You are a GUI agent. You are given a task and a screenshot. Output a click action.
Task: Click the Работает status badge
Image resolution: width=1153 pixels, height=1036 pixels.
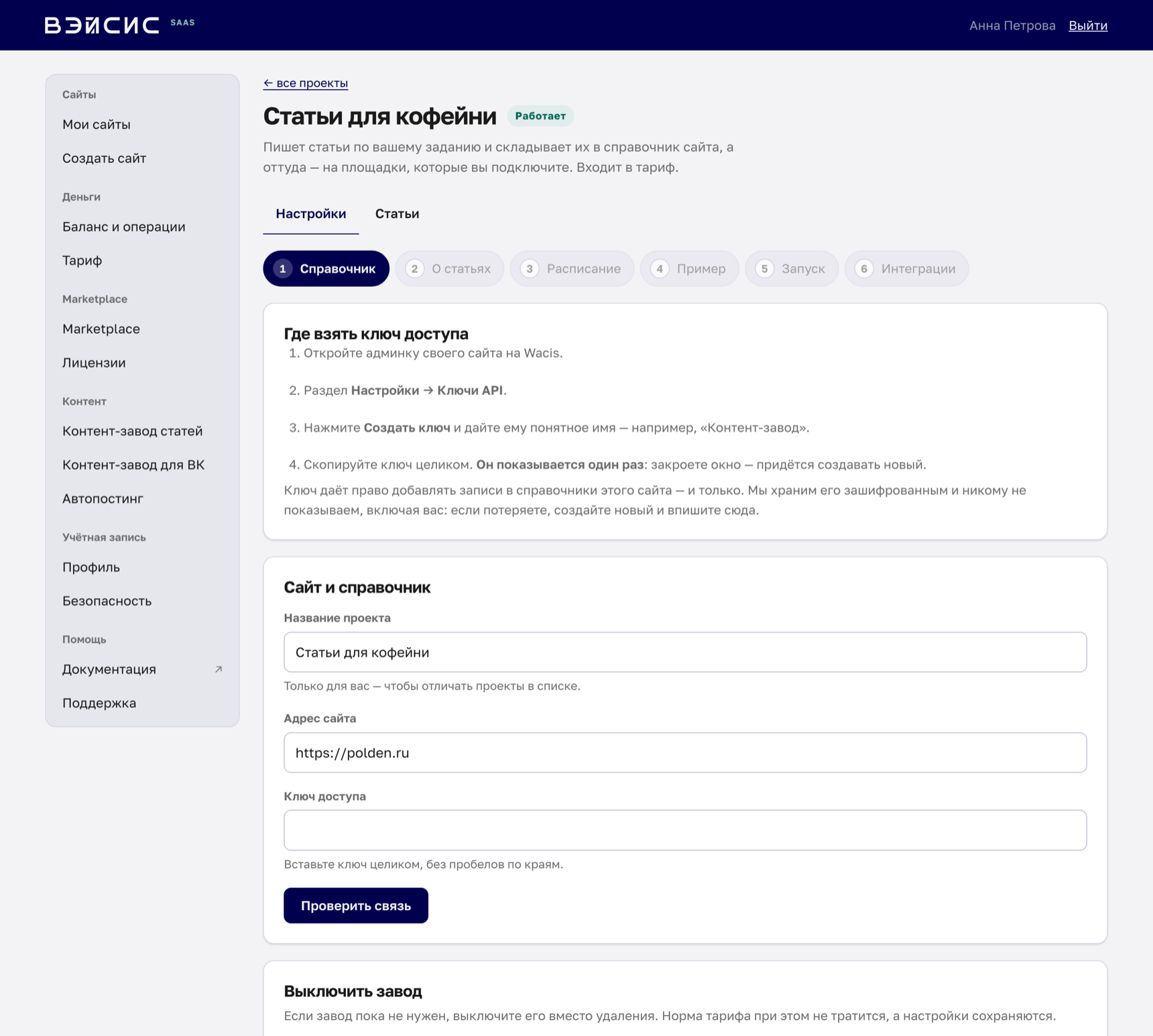[x=540, y=116]
